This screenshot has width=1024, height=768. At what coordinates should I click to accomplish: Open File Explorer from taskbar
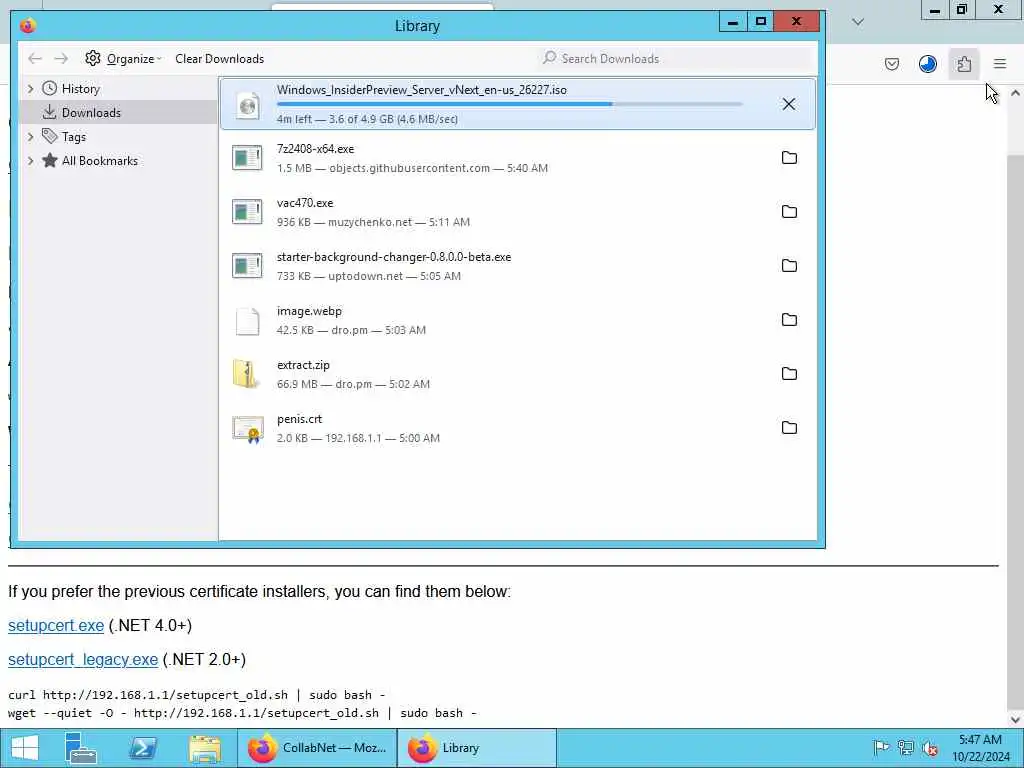point(204,748)
